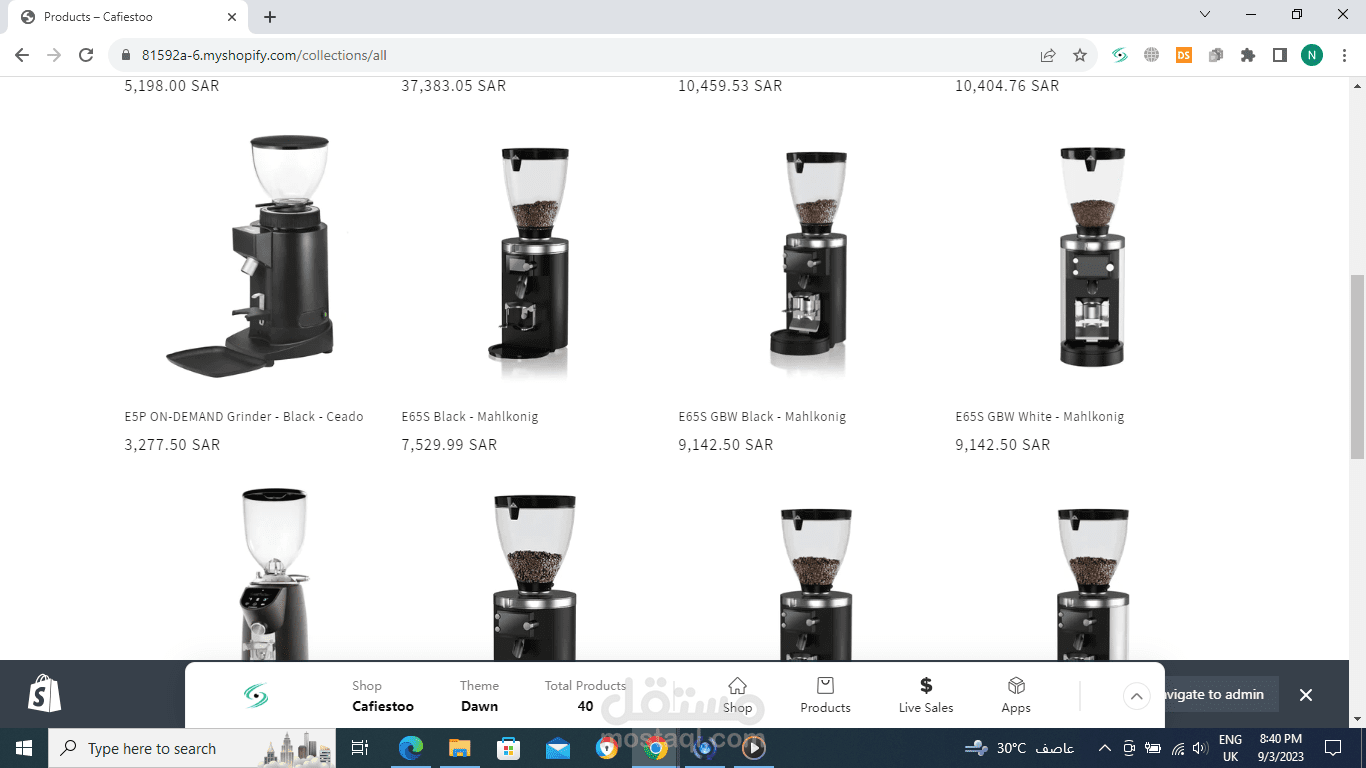Viewport: 1366px width, 768px height.
Task: Bookmark this page with the star icon
Action: (x=1080, y=55)
